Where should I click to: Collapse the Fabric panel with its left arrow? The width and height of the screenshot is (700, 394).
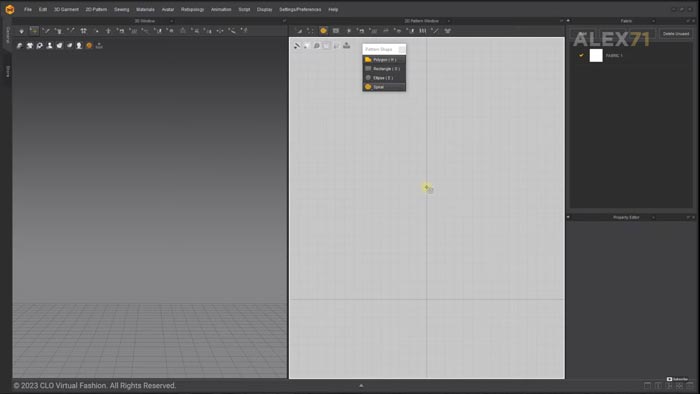coord(568,21)
